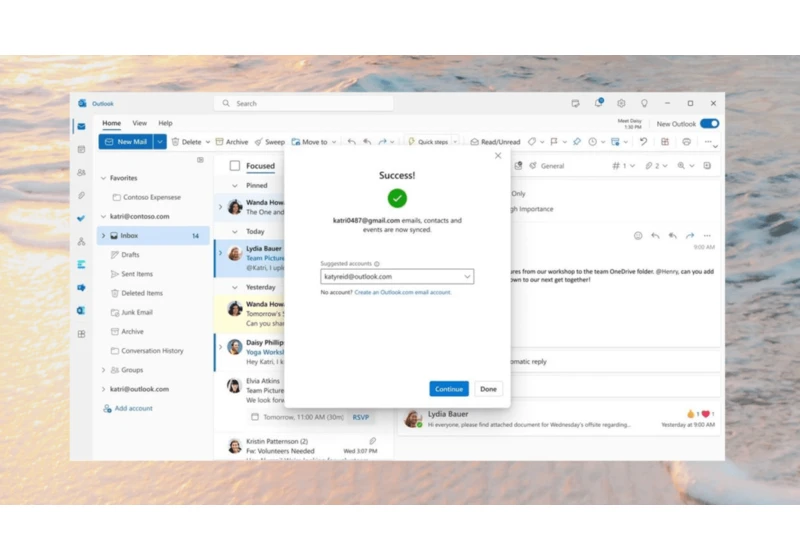Expand the katri@outlook.com account
The width and height of the screenshot is (800, 560).
104,389
